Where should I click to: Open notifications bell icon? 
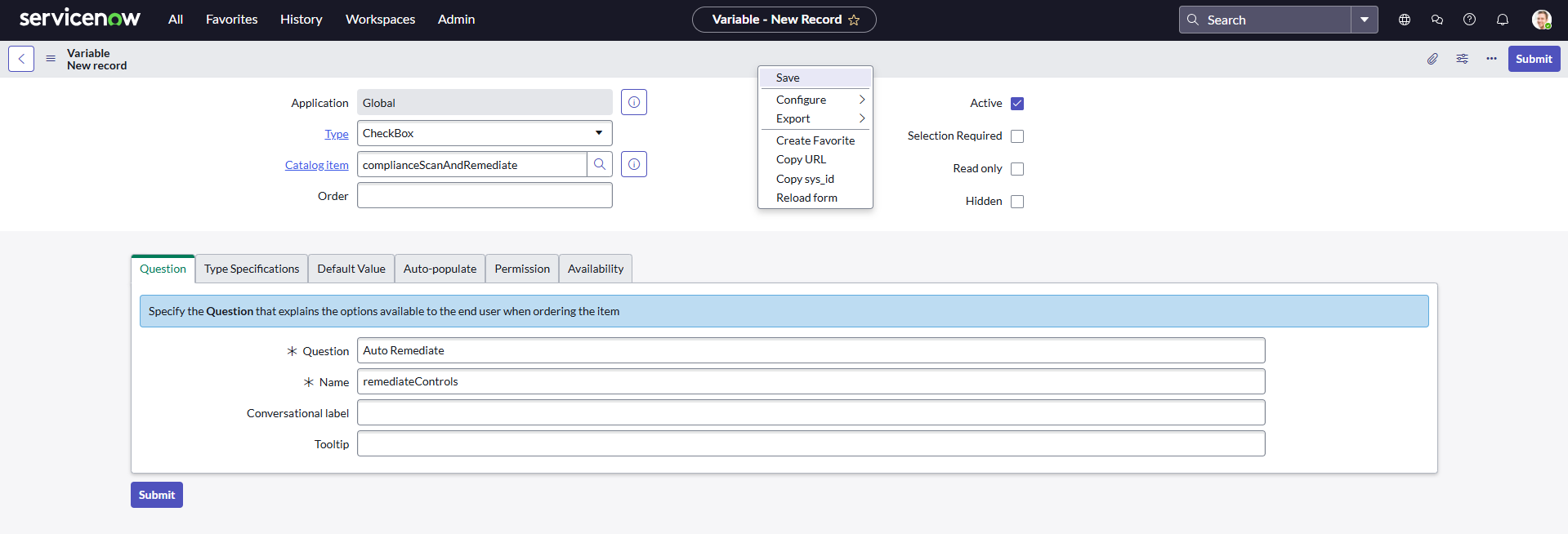pos(1502,20)
